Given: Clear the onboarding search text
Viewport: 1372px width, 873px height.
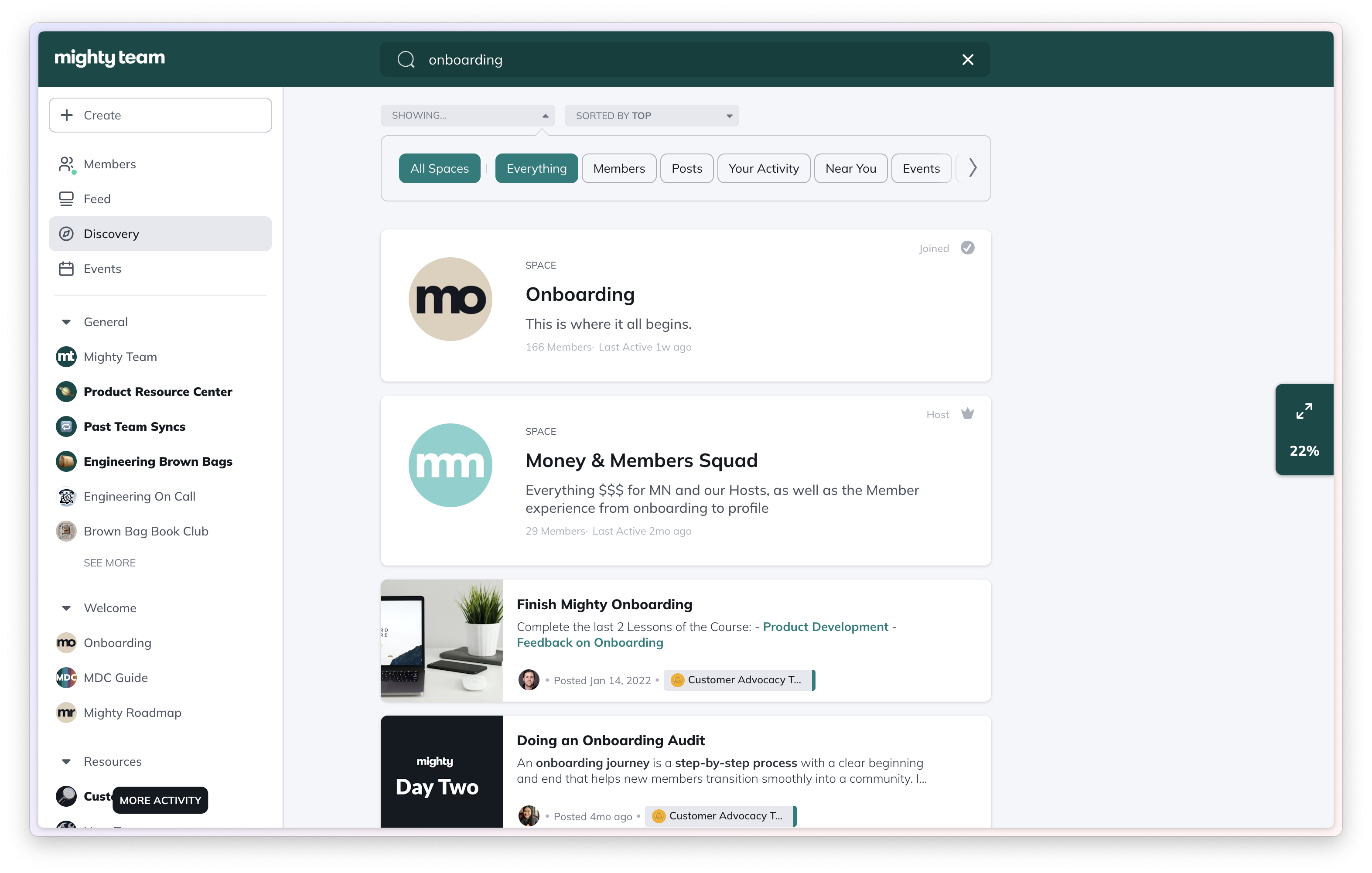Looking at the screenshot, I should coord(967,59).
